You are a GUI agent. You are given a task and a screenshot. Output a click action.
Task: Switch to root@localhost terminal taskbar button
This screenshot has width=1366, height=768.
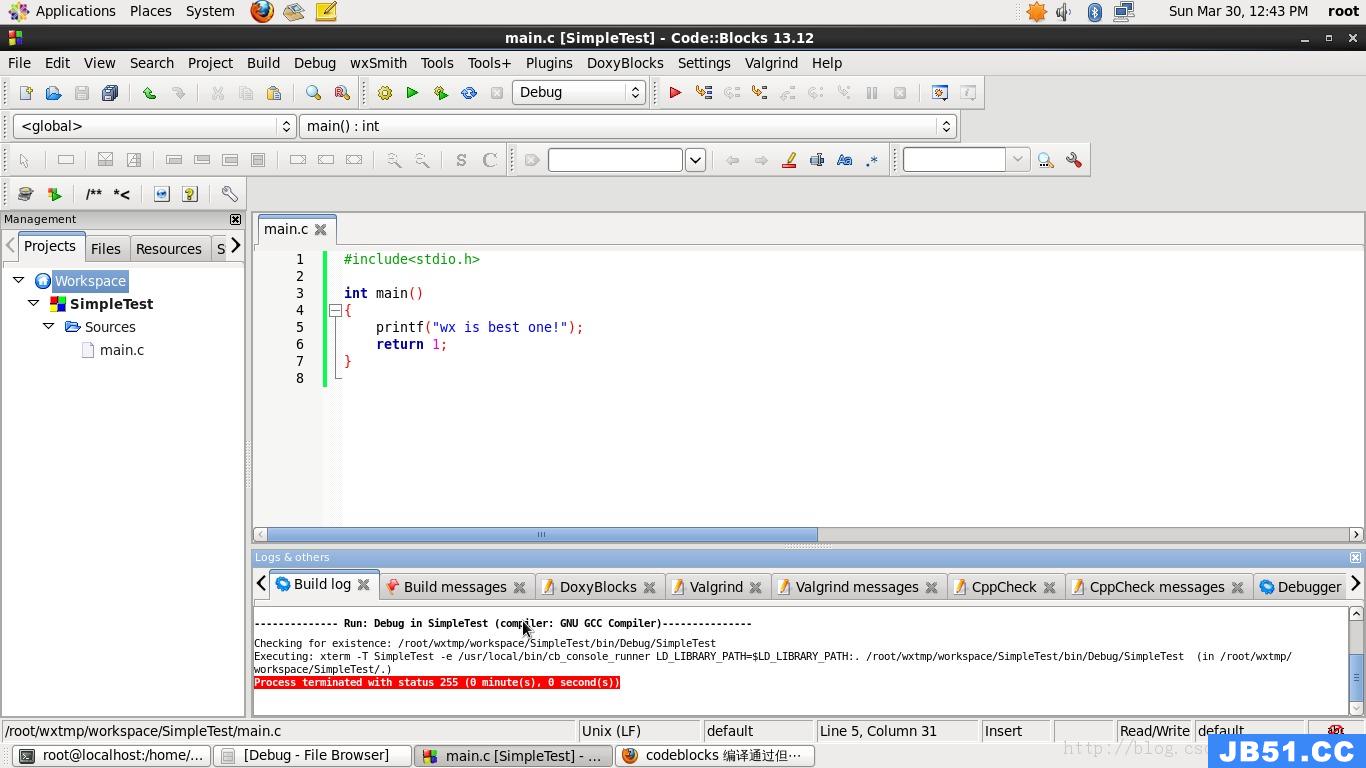pyautogui.click(x=113, y=755)
